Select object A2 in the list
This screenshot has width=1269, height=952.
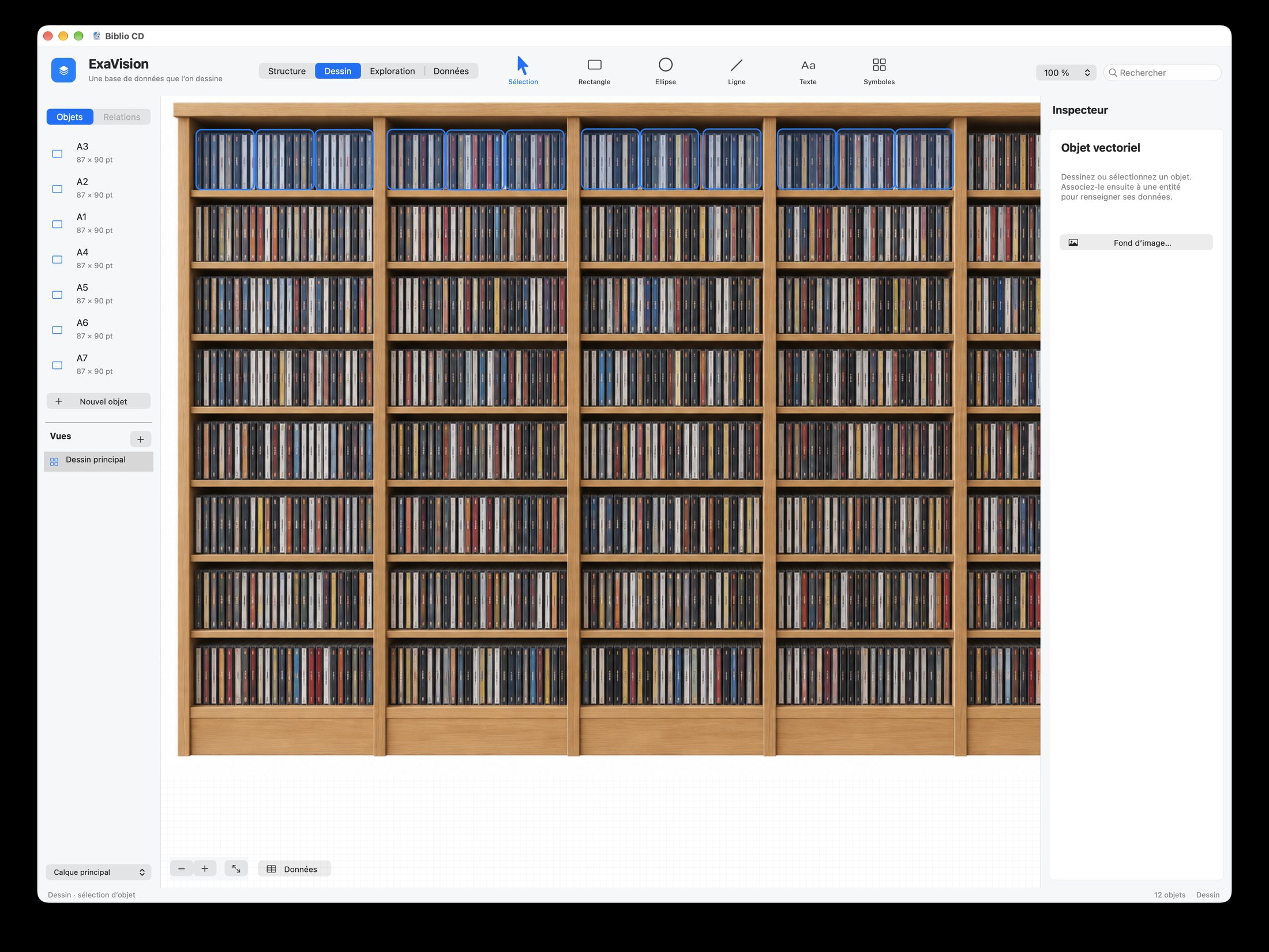click(x=99, y=188)
